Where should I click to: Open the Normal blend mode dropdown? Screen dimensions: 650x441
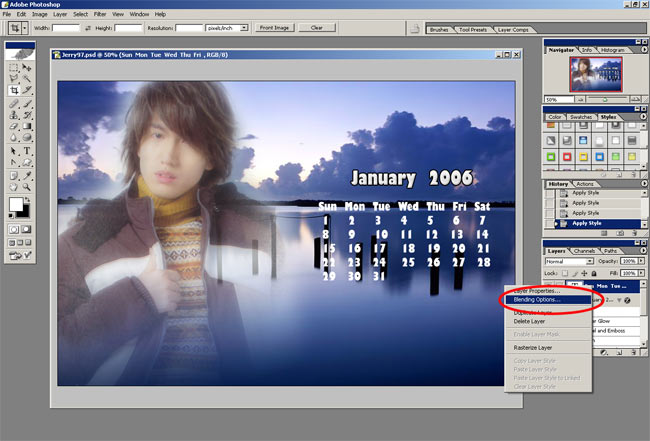tap(589, 262)
